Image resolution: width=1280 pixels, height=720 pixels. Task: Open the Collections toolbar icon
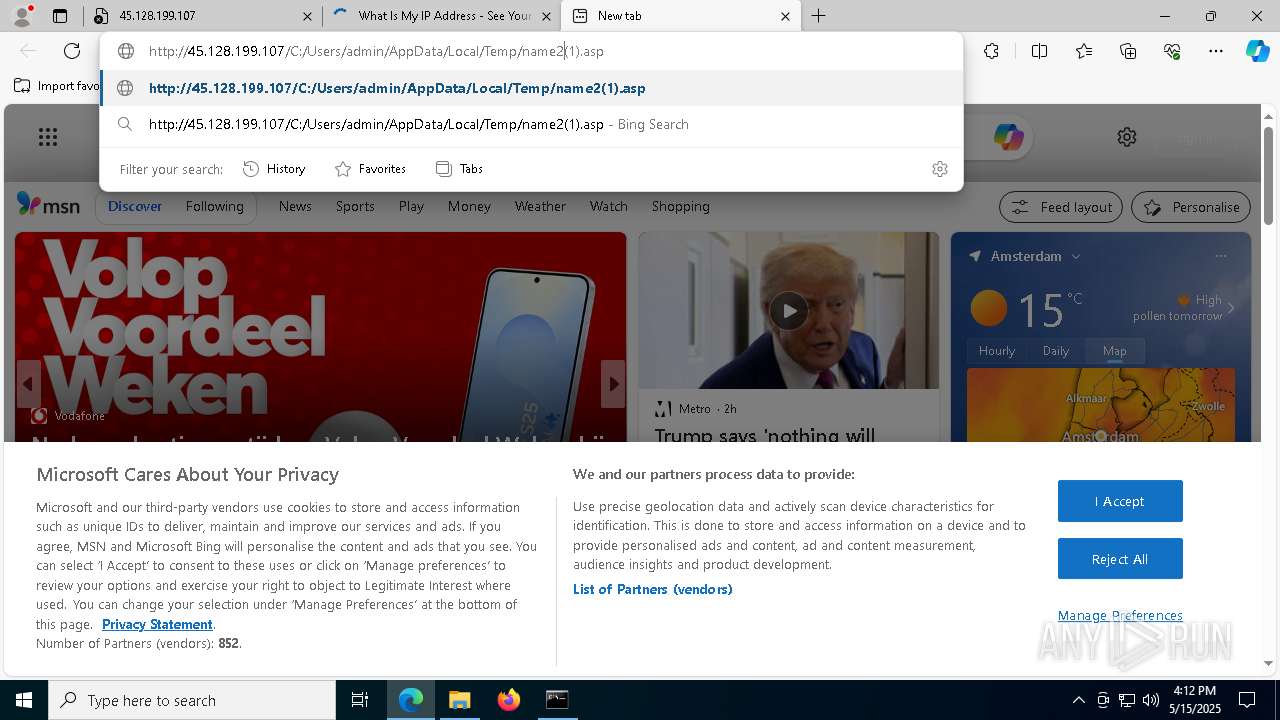1128,51
